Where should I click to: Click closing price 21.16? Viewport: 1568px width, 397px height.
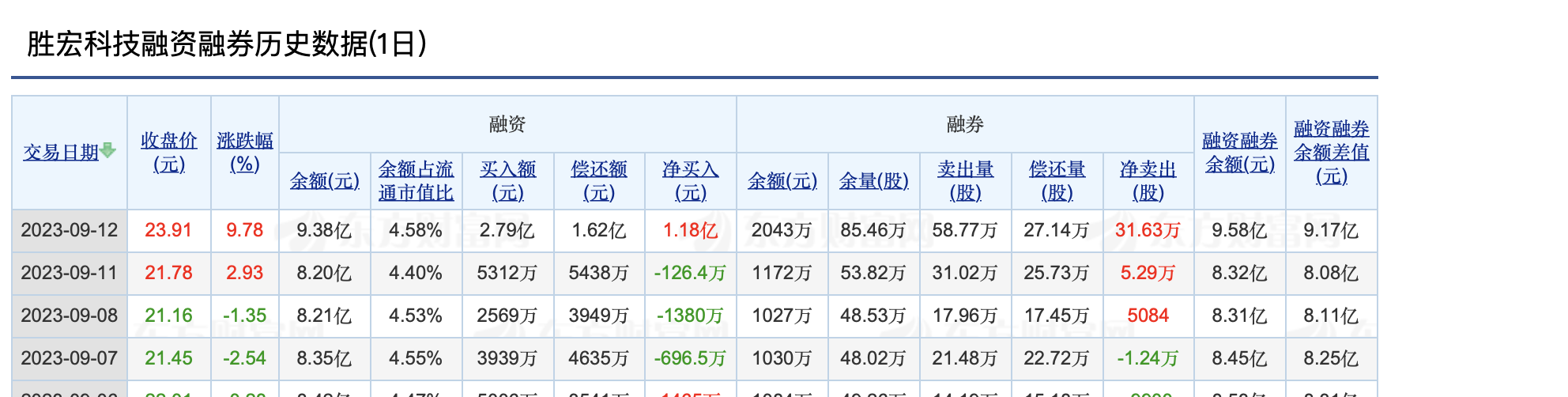pos(168,316)
